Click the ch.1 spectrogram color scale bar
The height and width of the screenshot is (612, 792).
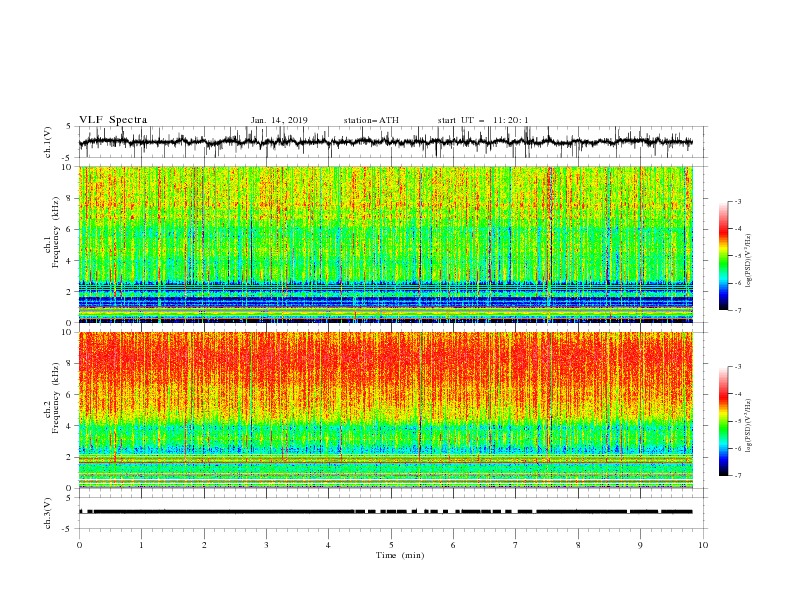724,255
